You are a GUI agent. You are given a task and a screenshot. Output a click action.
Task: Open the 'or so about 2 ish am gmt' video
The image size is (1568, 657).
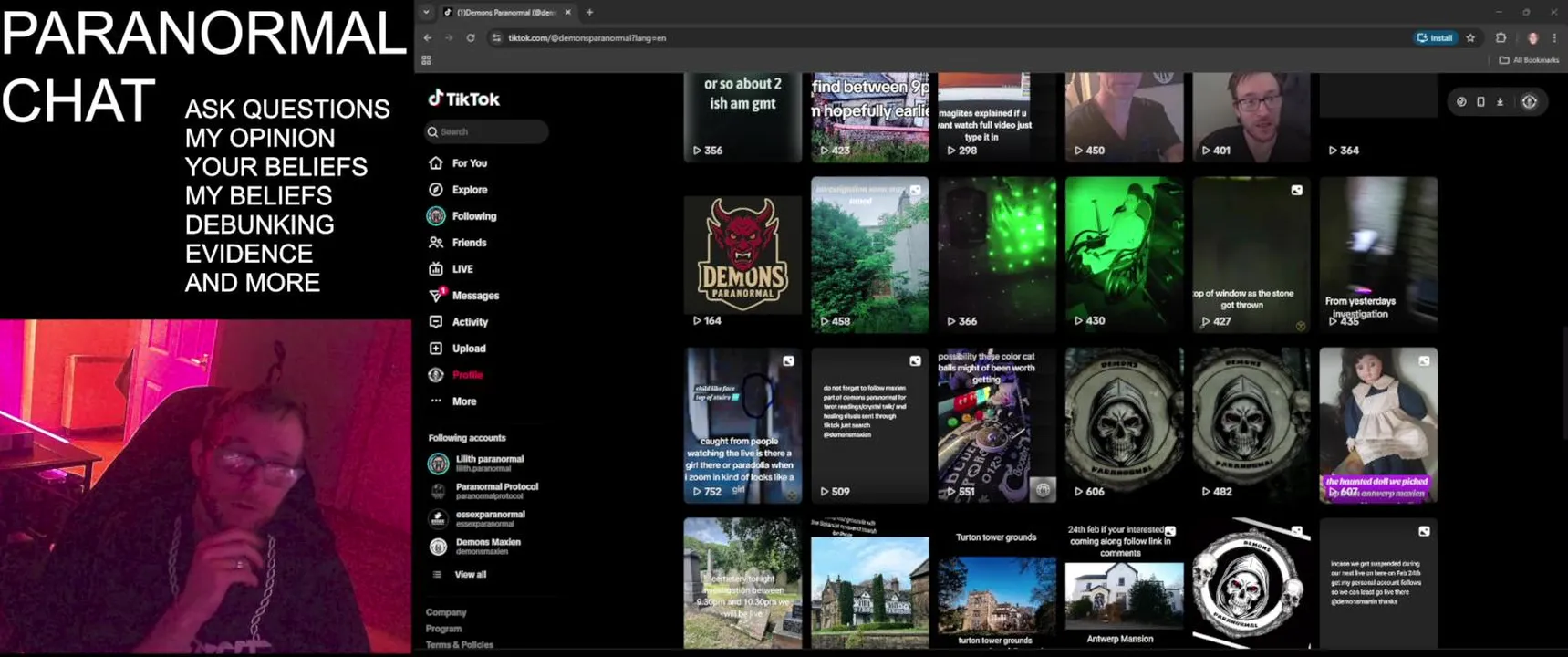click(x=742, y=117)
